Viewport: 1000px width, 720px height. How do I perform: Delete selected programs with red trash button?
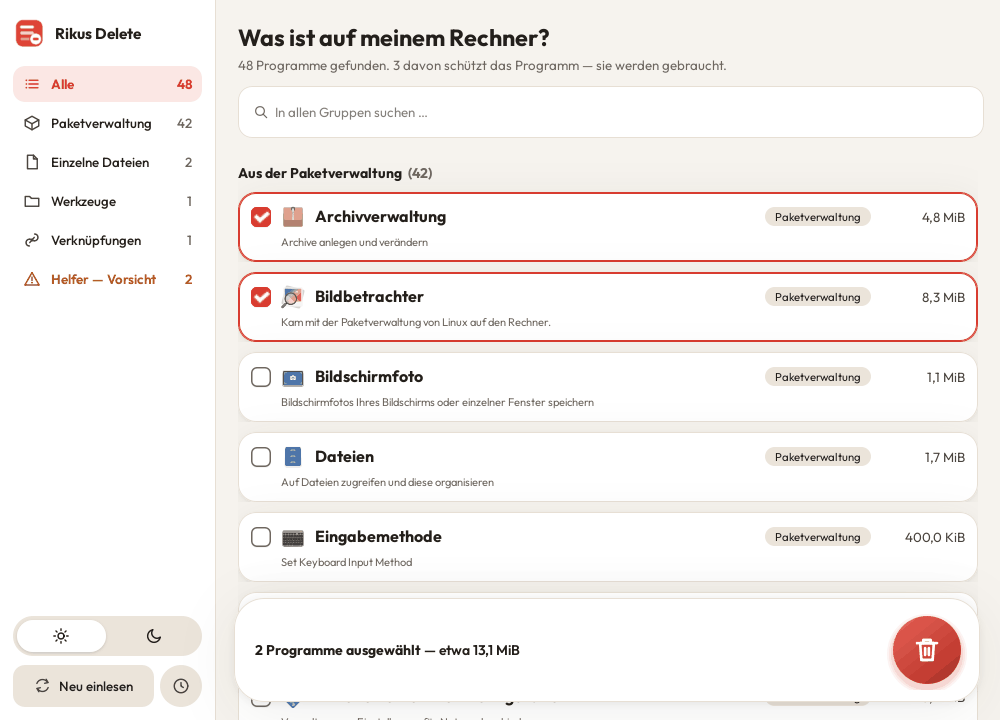(927, 650)
